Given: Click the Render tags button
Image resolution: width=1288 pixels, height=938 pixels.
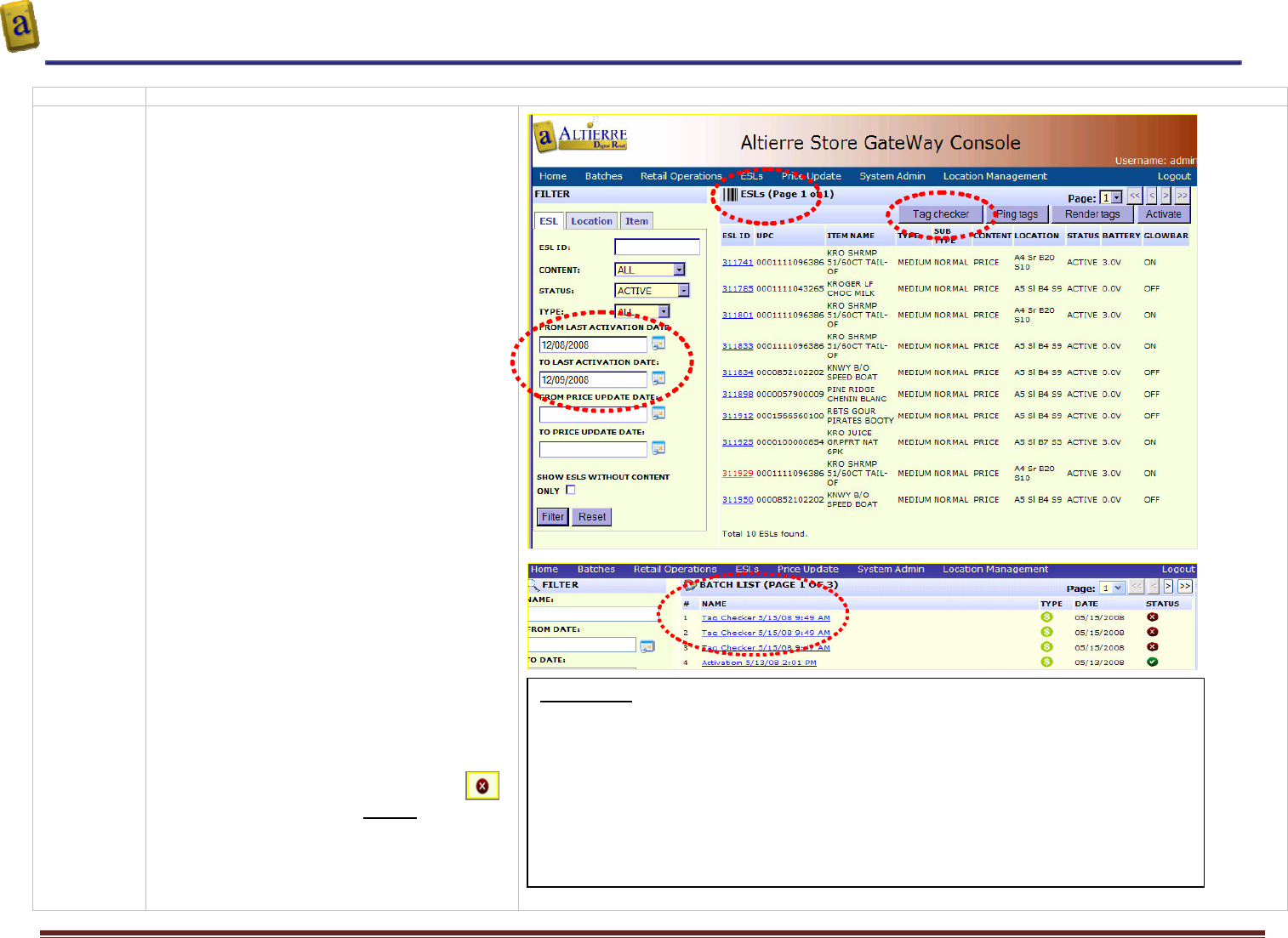Looking at the screenshot, I should coord(1092,214).
